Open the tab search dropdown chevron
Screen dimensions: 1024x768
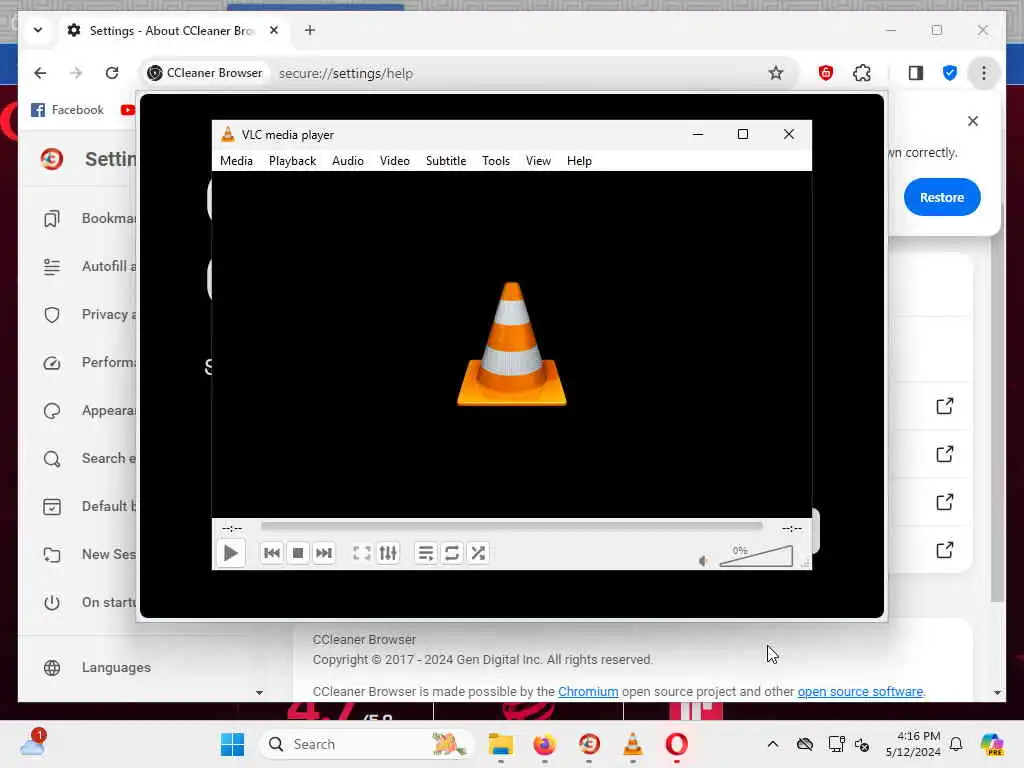click(38, 30)
